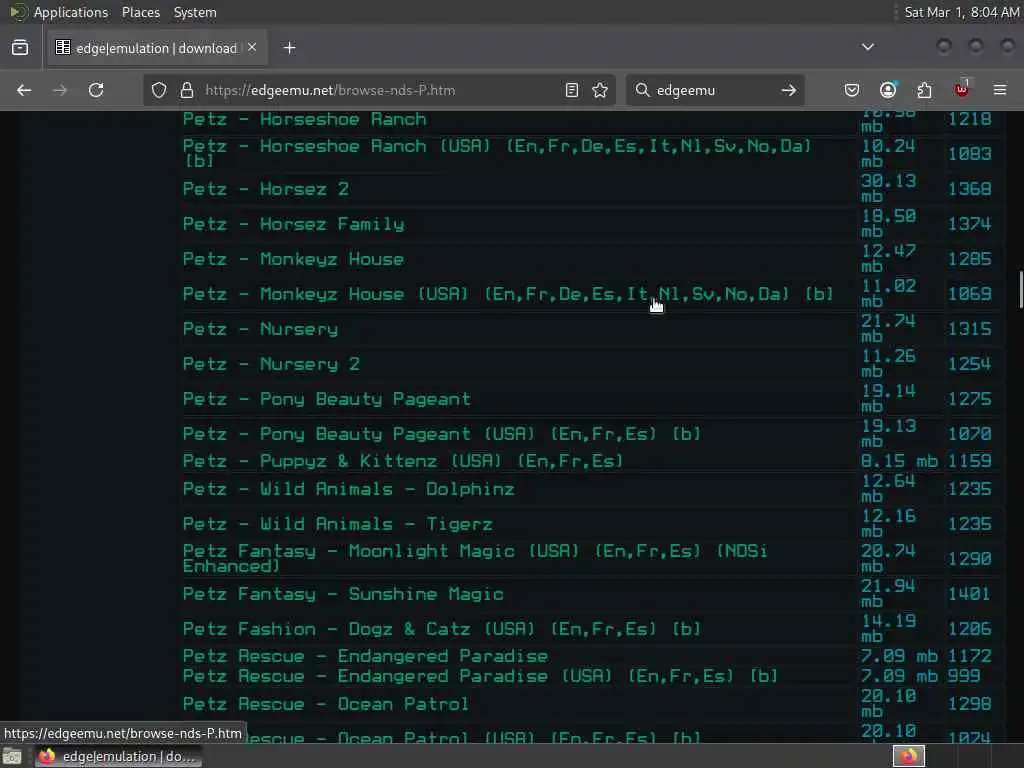Open Petz - Wild Animals - Dolphinz link
1024x768 pixels.
[x=348, y=489]
